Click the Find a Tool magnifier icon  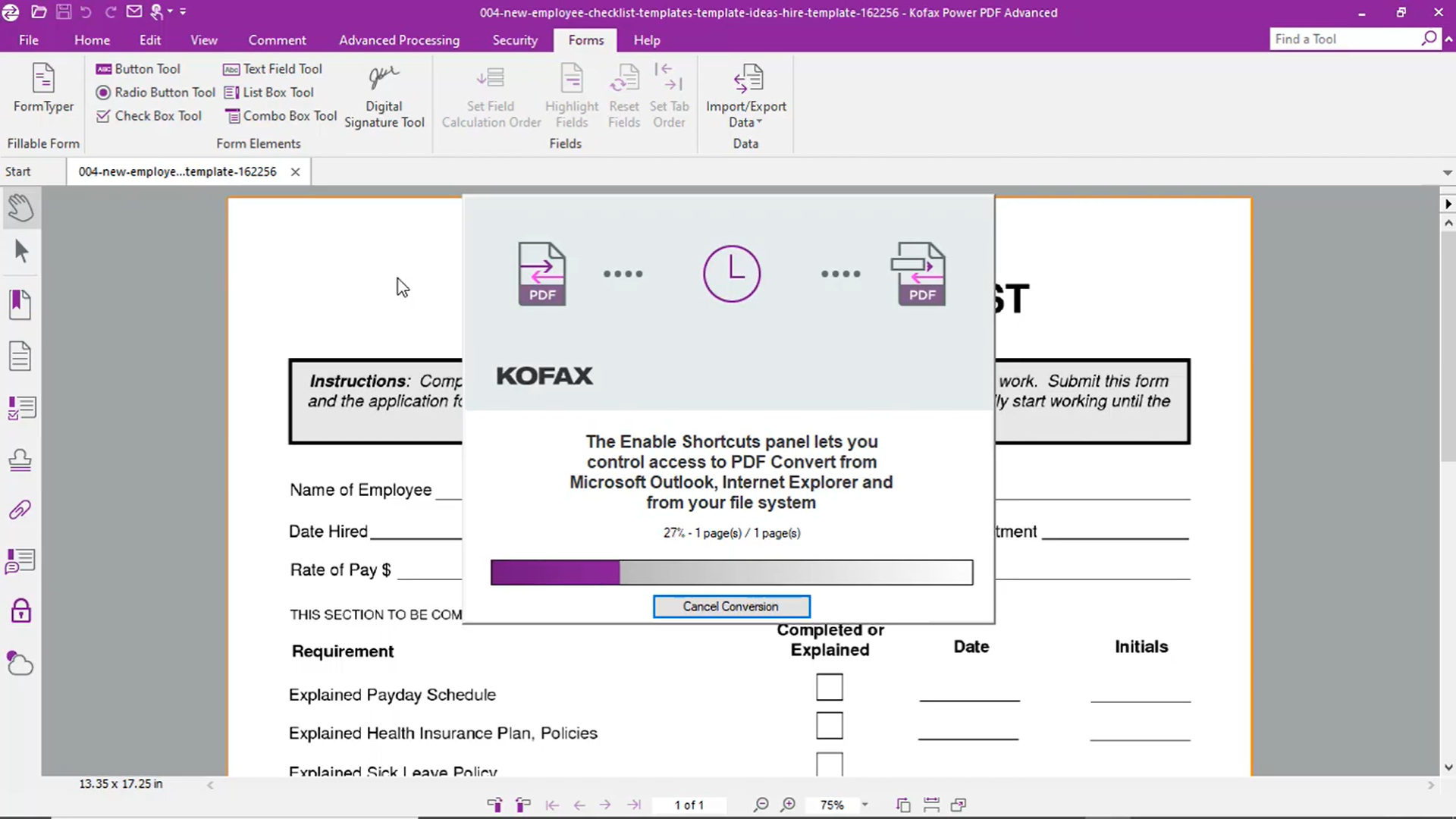click(1429, 39)
